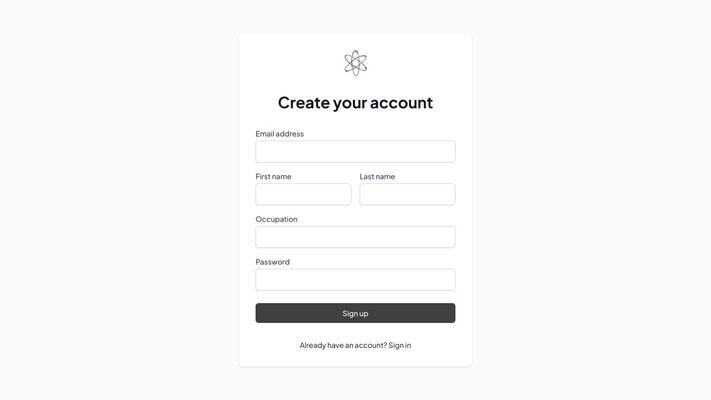The height and width of the screenshot is (400, 711).
Task: Click the Already have an account? text
Action: click(343, 345)
